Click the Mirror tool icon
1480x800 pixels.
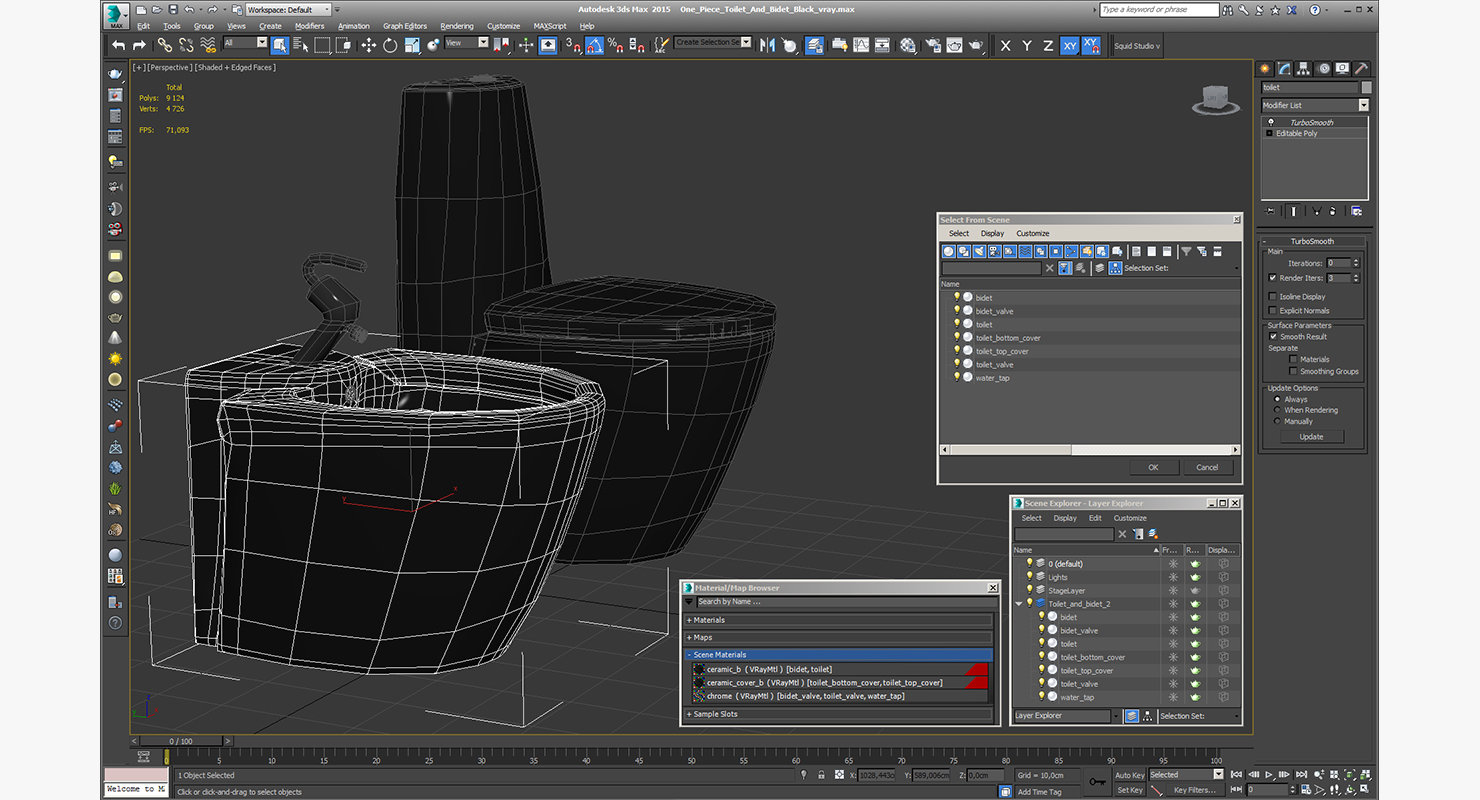(768, 45)
